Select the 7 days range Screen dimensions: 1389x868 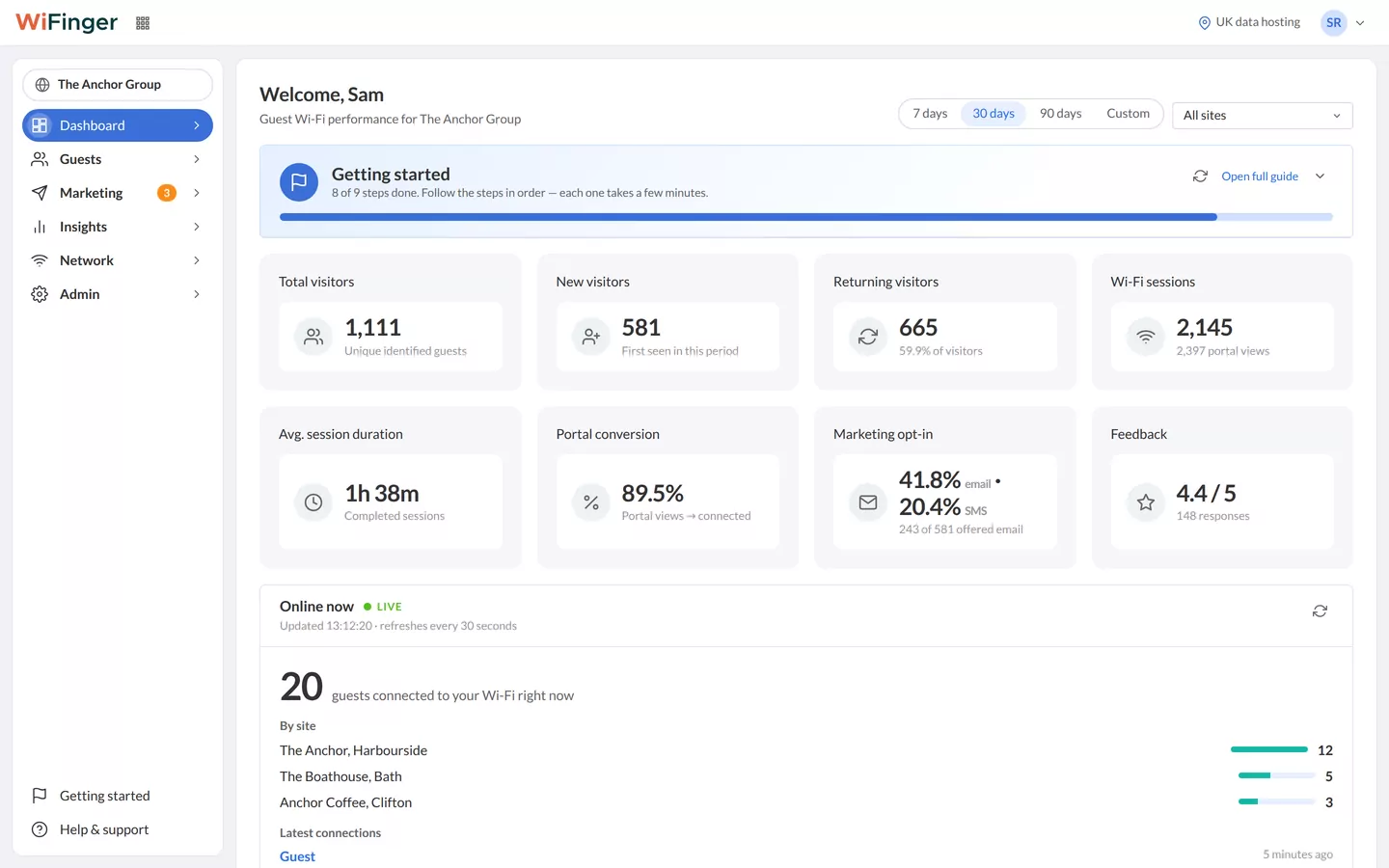click(x=930, y=114)
